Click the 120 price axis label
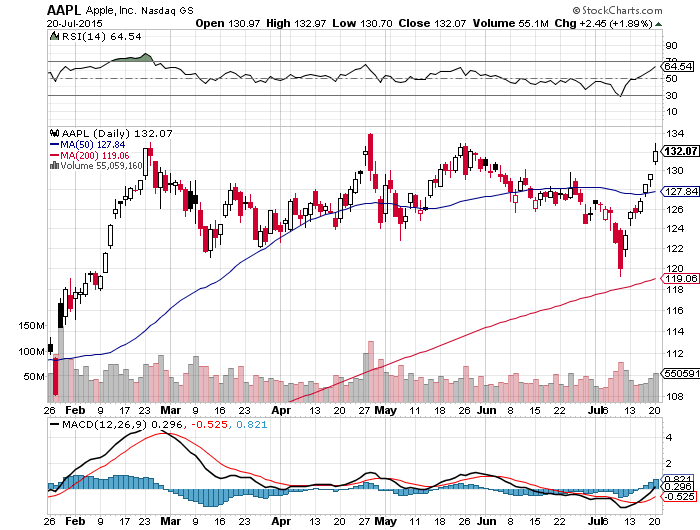Viewport: 700px width, 530px height. [675, 268]
